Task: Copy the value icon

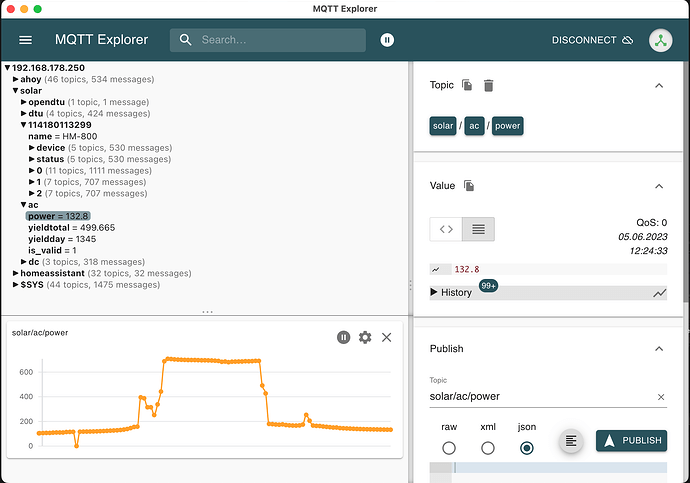Action: [469, 186]
